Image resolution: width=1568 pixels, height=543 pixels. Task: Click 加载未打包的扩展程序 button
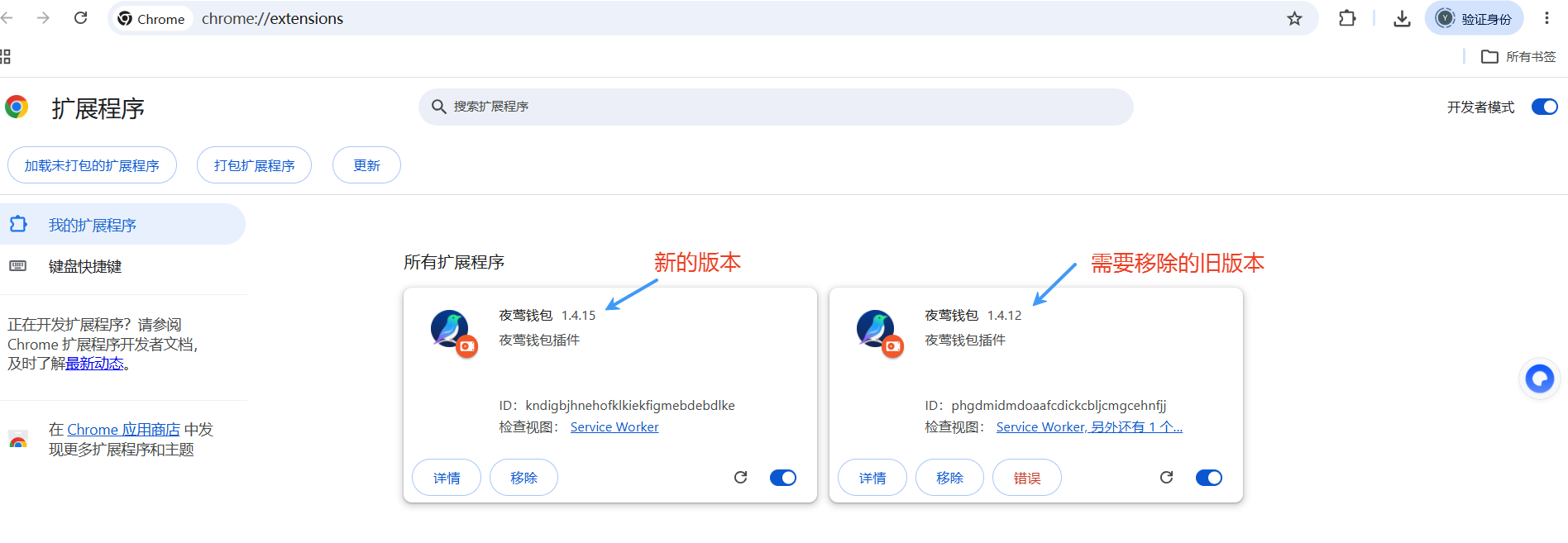click(92, 165)
